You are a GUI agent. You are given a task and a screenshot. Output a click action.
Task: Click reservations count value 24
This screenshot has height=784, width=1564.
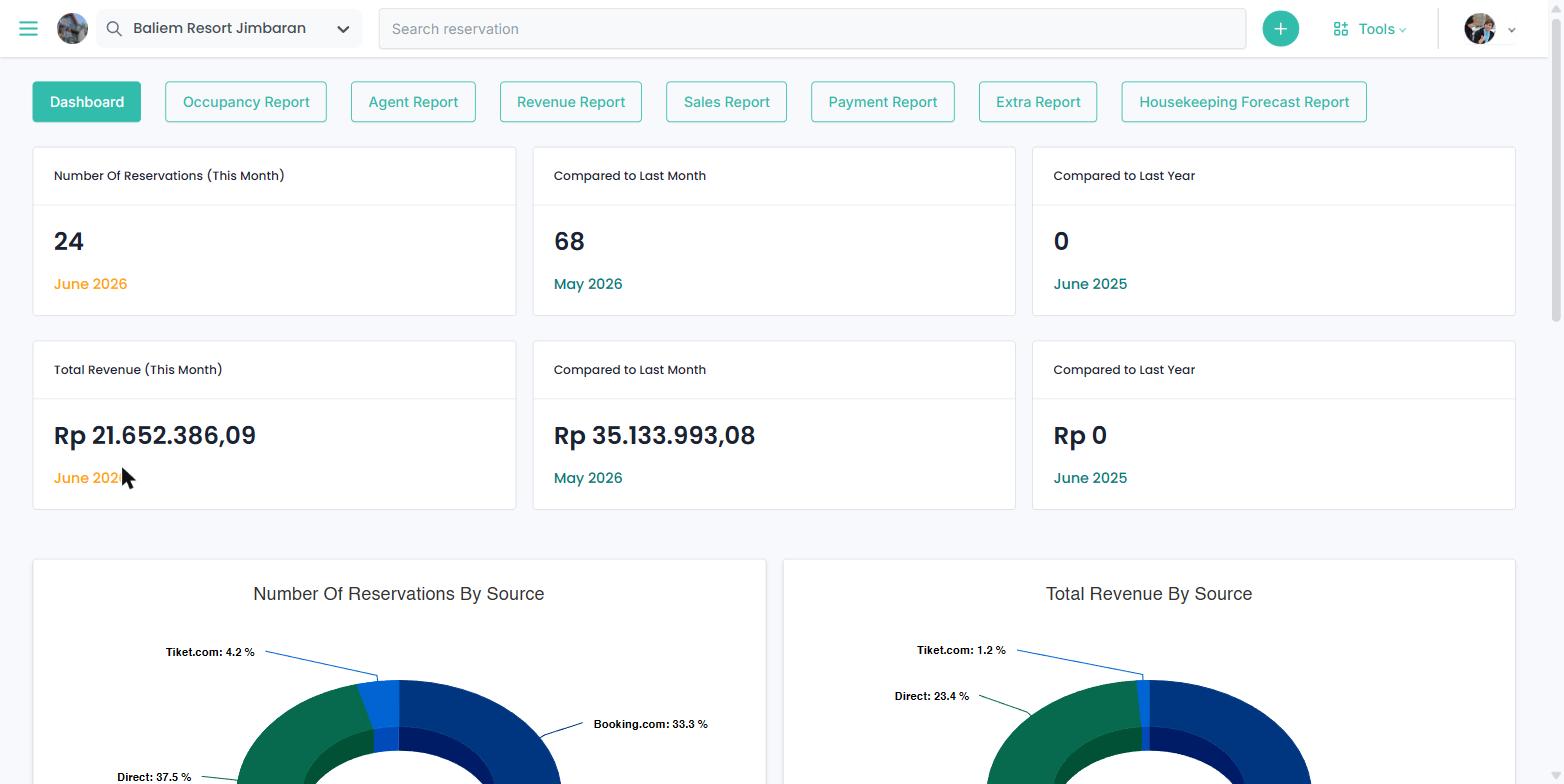pos(69,242)
